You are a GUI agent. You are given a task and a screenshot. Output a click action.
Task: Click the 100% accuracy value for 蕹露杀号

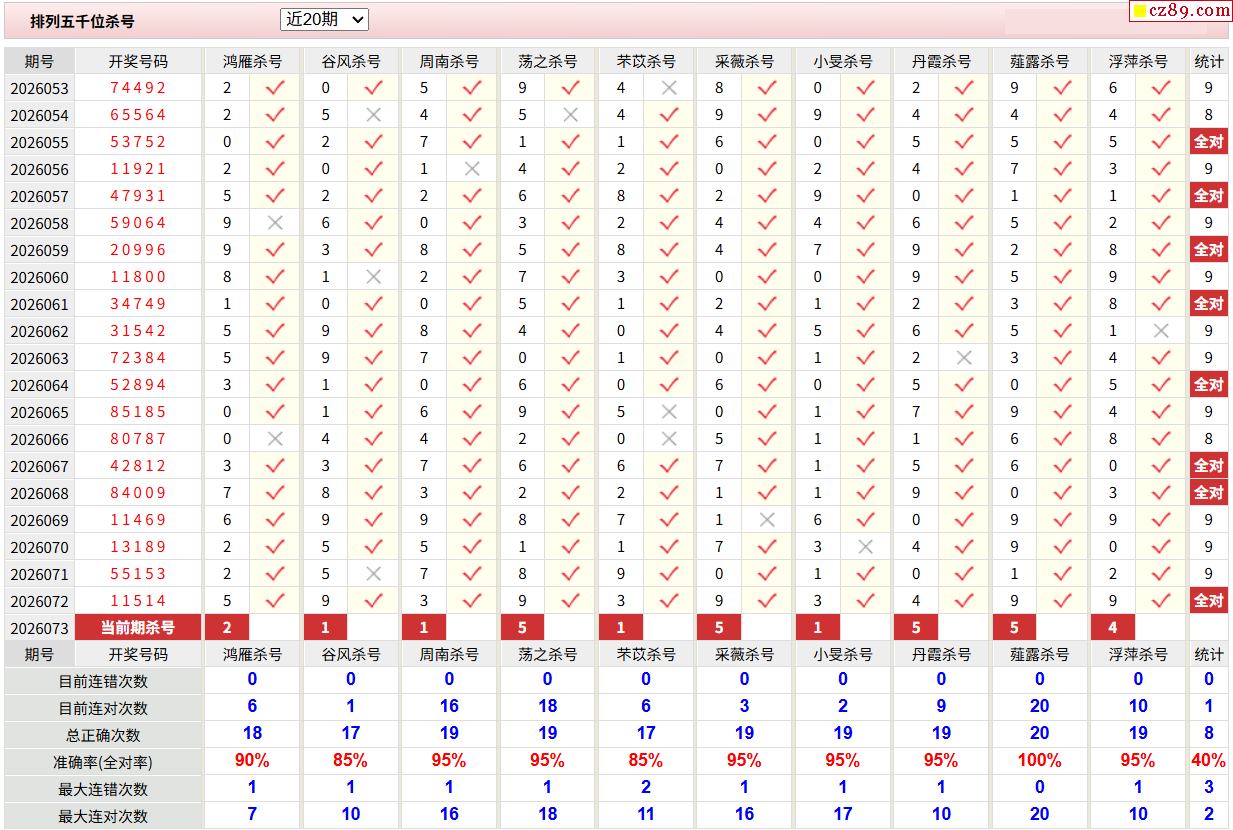[x=1039, y=761]
